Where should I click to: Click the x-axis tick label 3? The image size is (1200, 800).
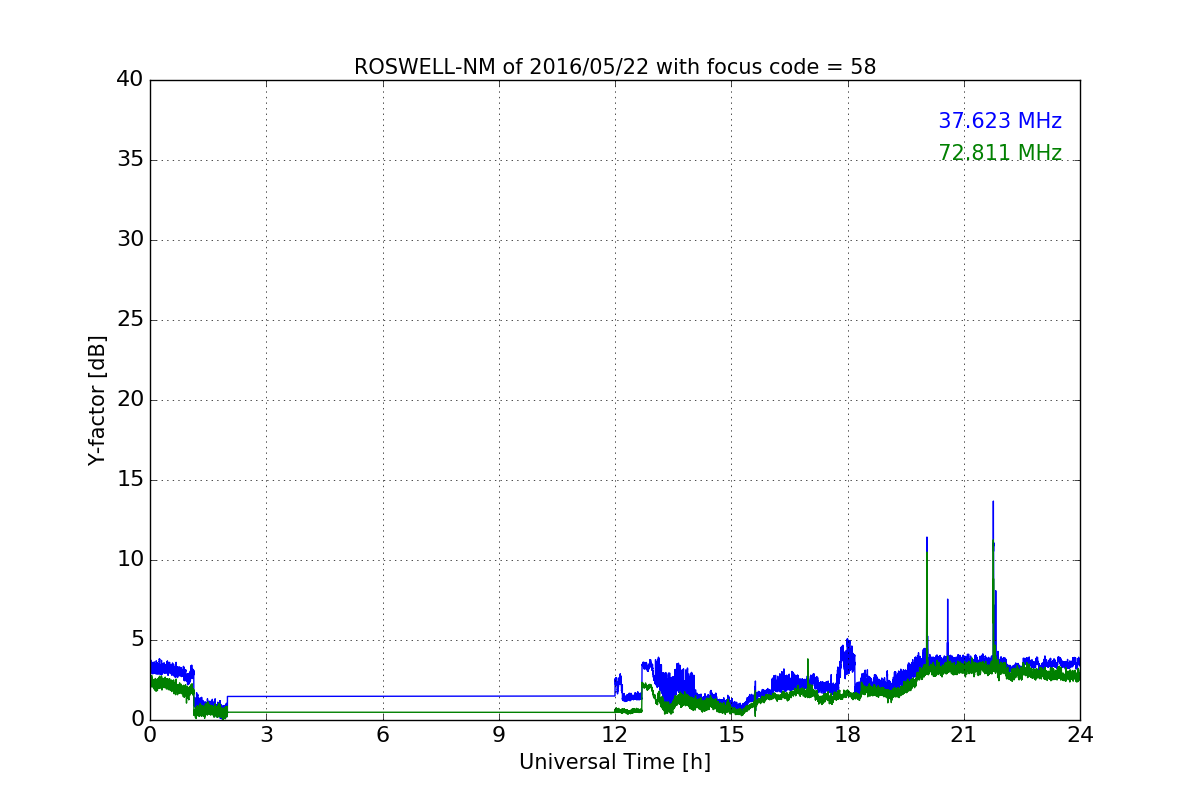coord(266,735)
